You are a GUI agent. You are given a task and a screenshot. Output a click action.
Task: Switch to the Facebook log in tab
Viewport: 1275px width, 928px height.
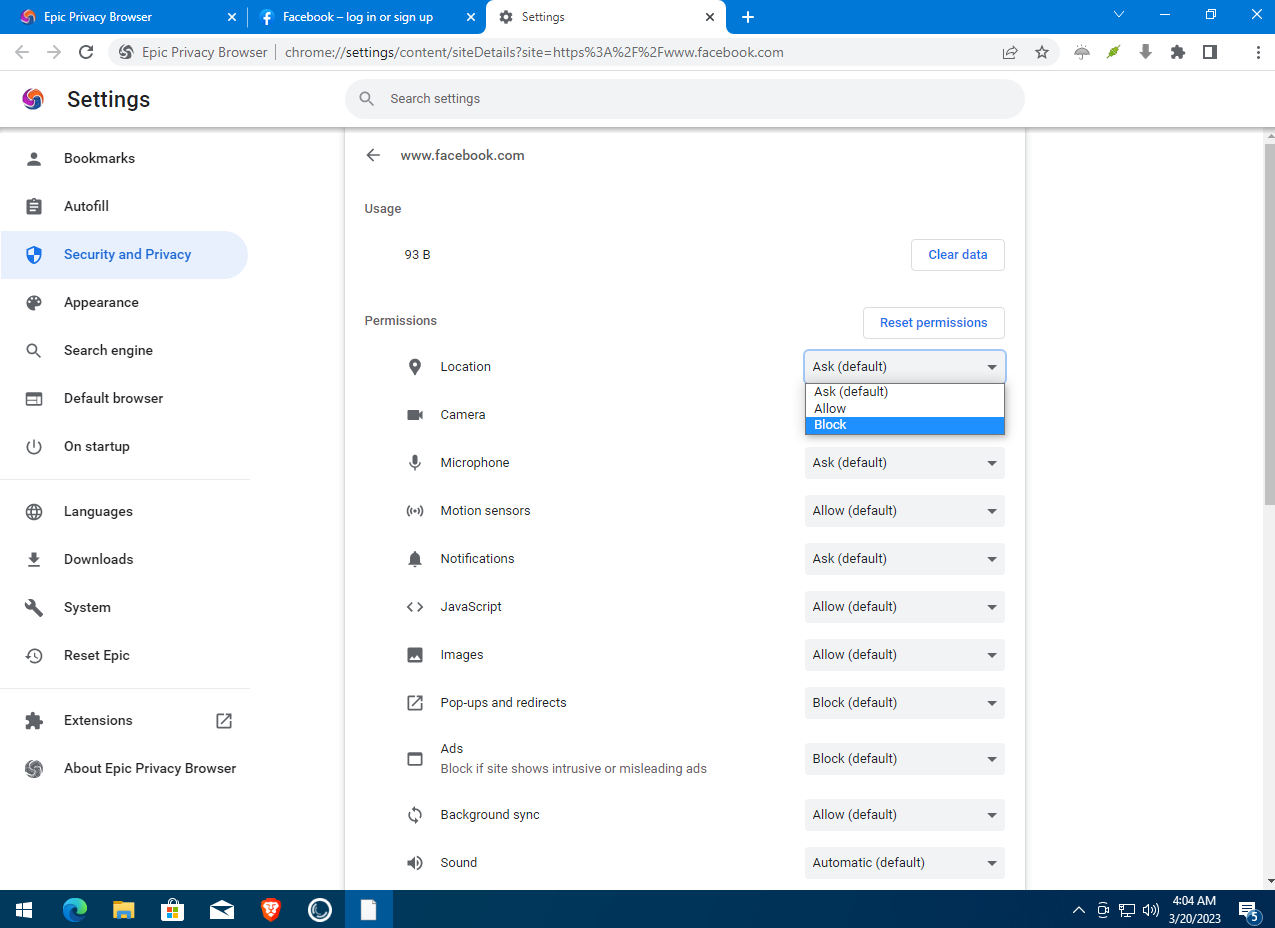(x=366, y=17)
